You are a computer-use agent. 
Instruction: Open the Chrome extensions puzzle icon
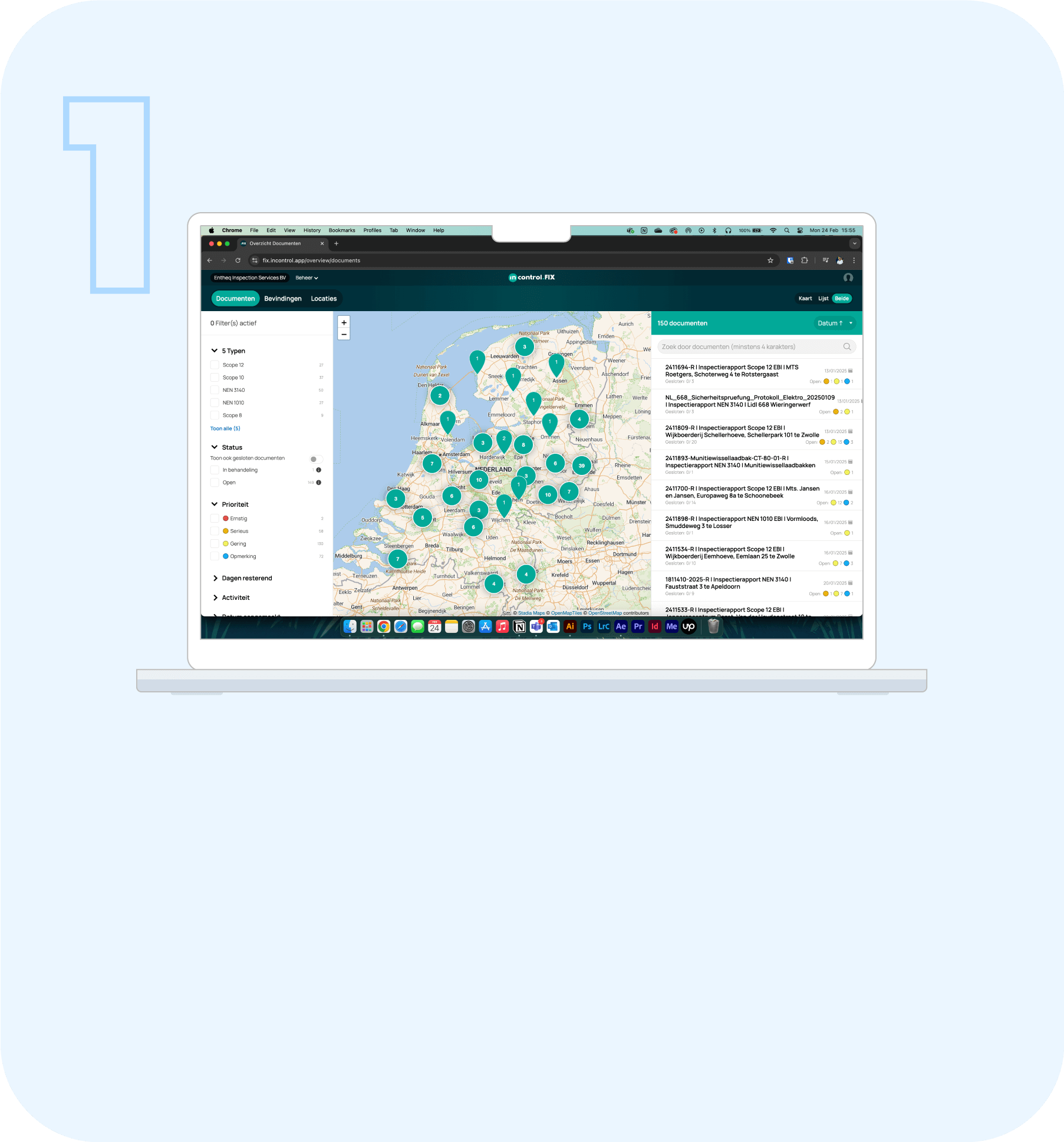click(x=804, y=260)
